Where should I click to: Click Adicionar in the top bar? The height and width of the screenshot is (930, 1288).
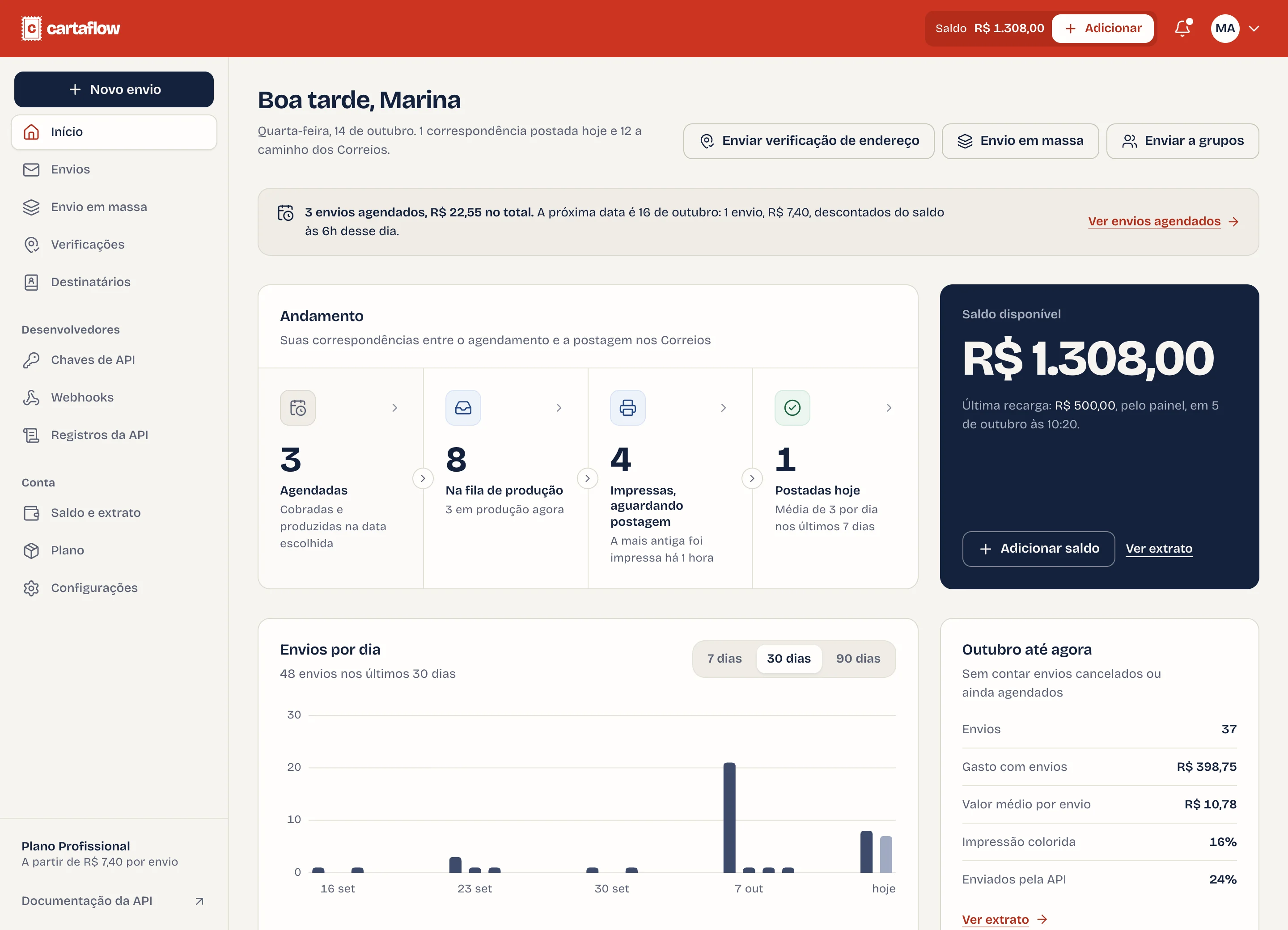pos(1102,28)
